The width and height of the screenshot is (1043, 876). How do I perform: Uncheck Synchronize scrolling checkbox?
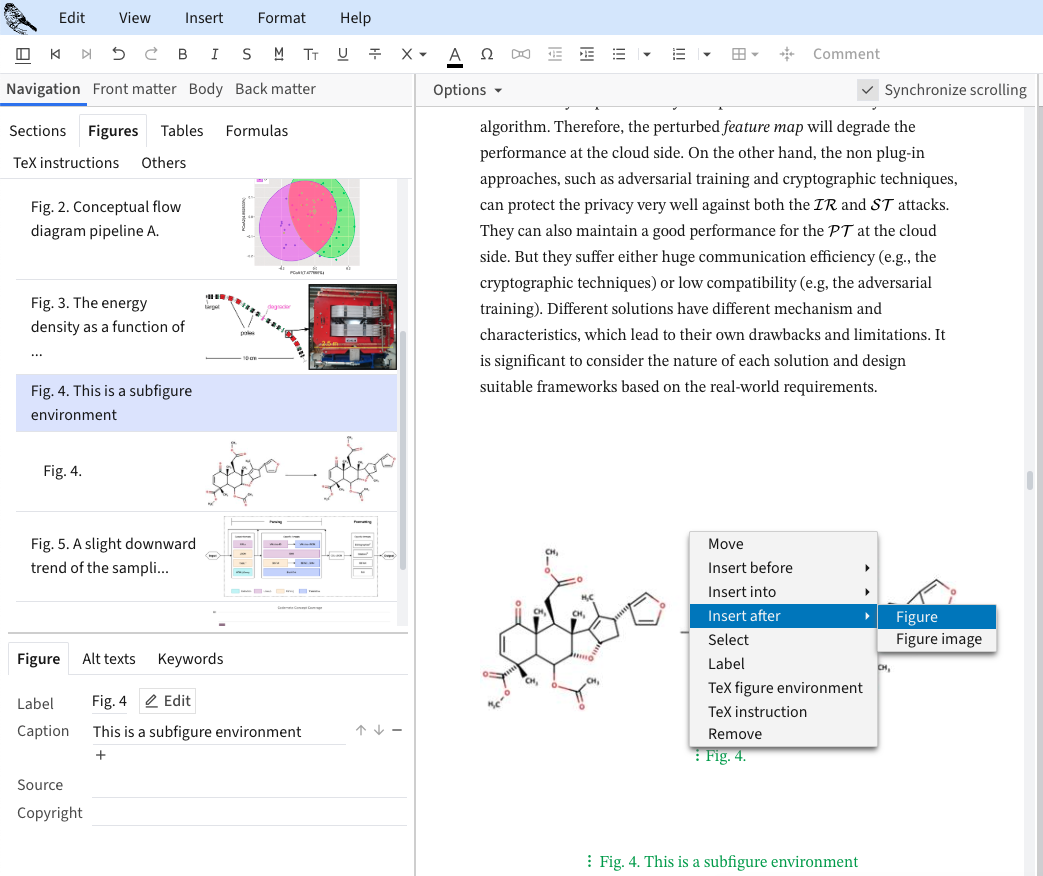[x=868, y=90]
